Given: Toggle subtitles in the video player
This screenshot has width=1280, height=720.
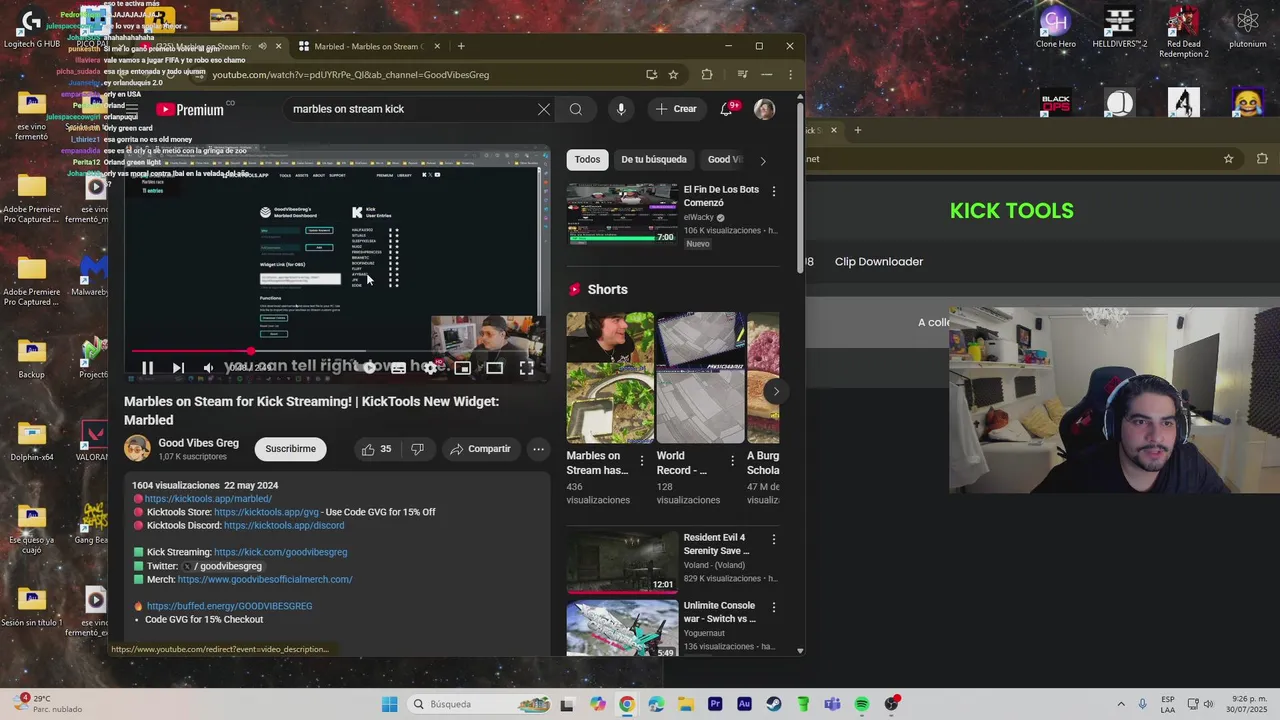Looking at the screenshot, I should click(398, 368).
